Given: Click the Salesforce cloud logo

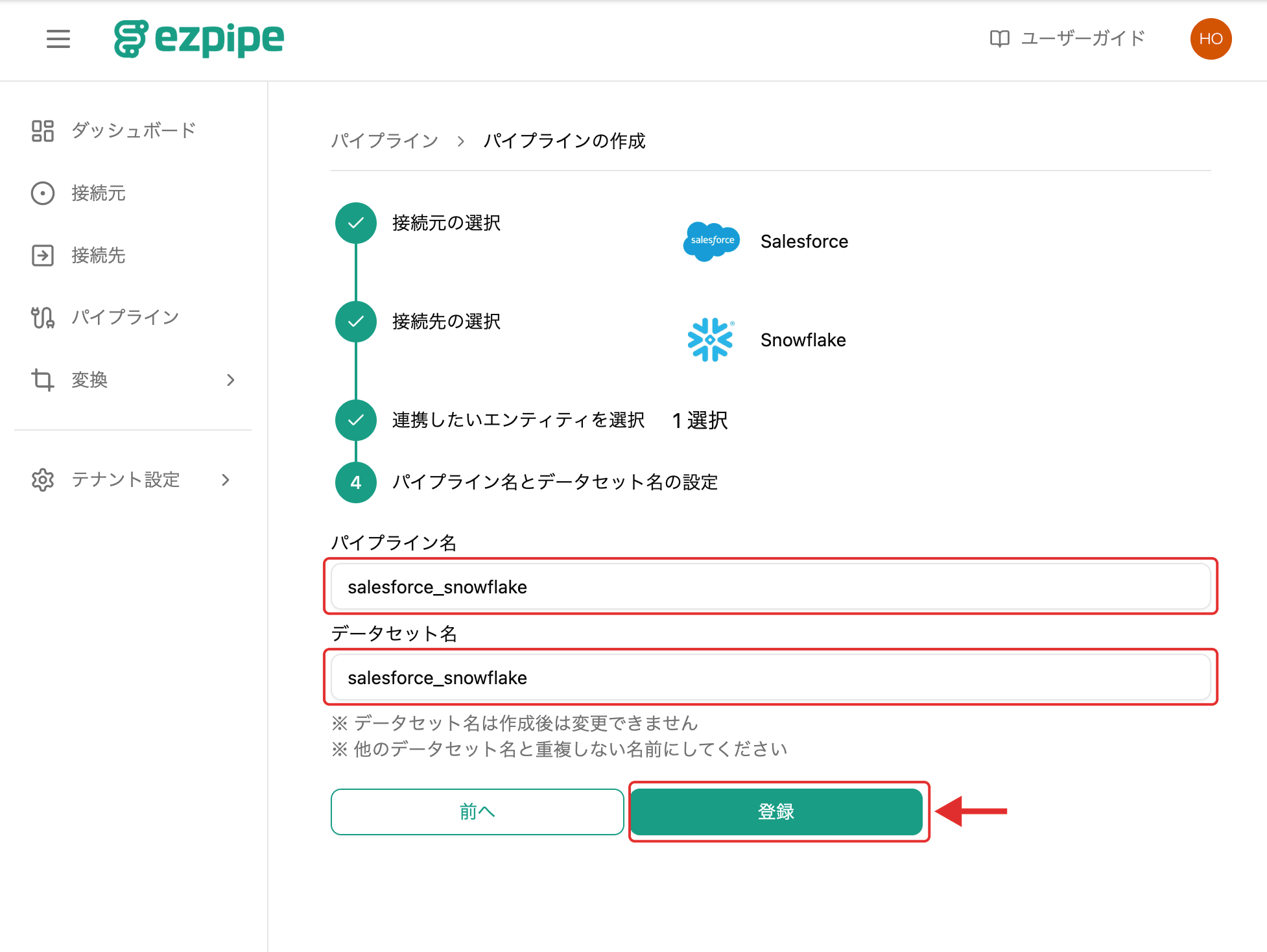Looking at the screenshot, I should (711, 241).
